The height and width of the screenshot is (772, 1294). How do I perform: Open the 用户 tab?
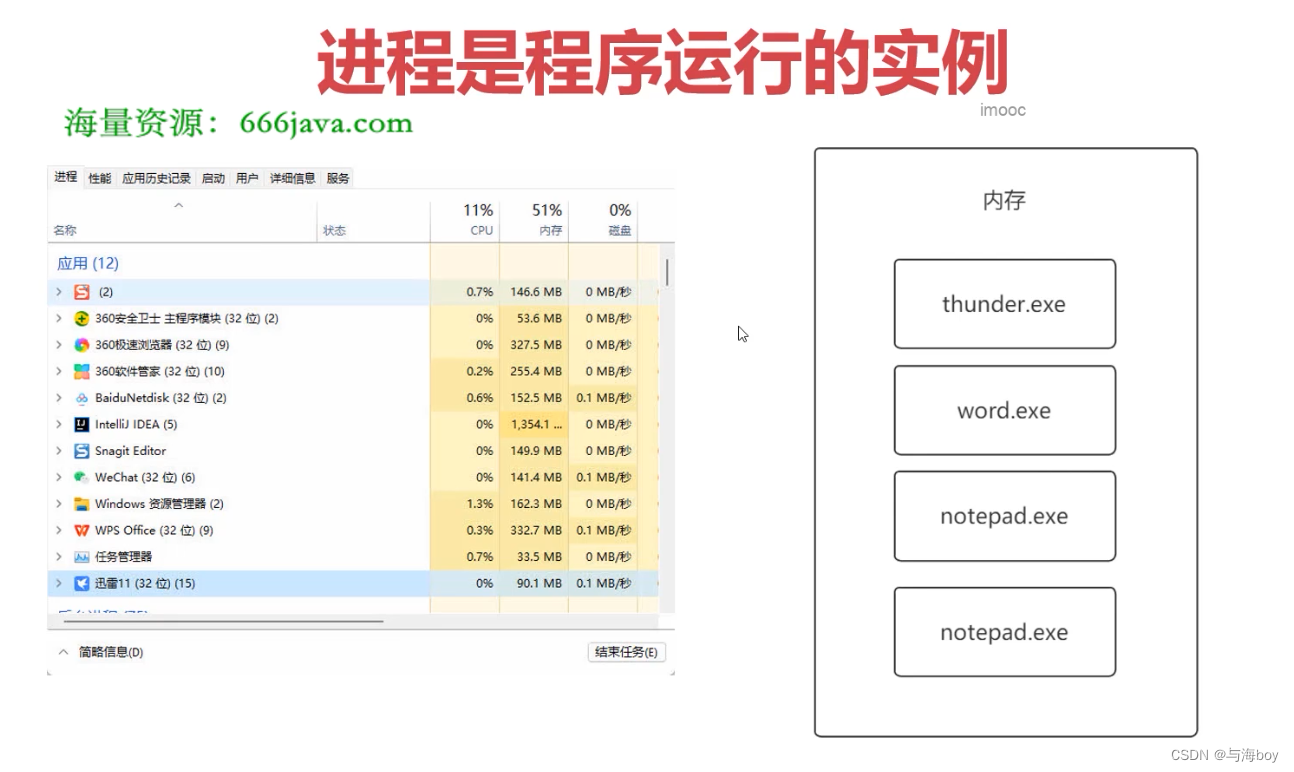(x=247, y=178)
